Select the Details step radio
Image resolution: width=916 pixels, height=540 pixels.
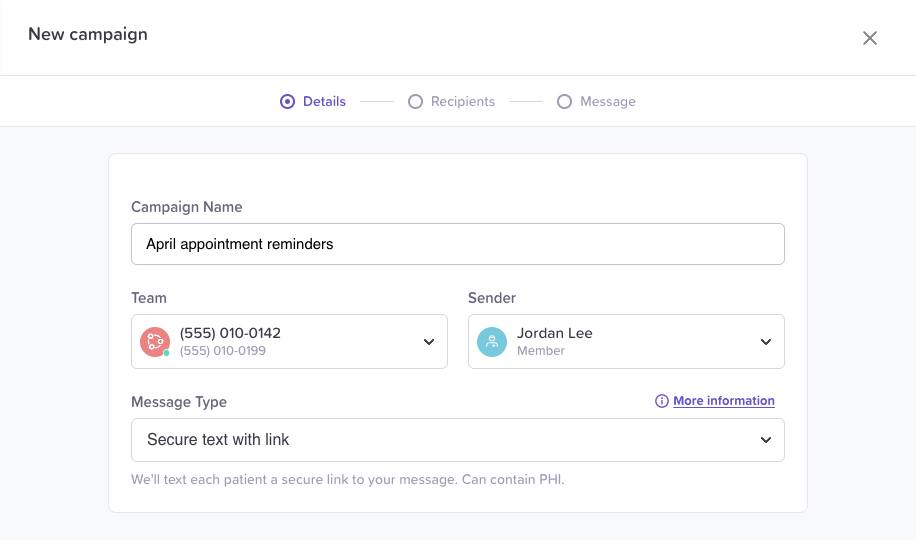click(287, 102)
